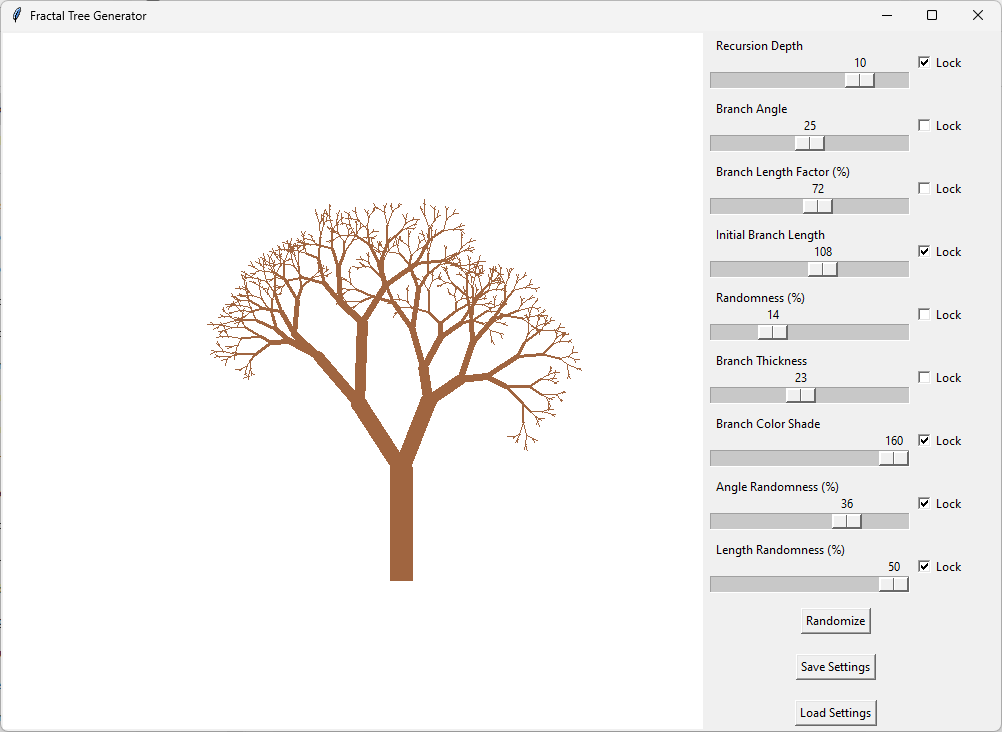
Task: Uncheck Lock next to Angle Randomness
Action: coord(925,502)
